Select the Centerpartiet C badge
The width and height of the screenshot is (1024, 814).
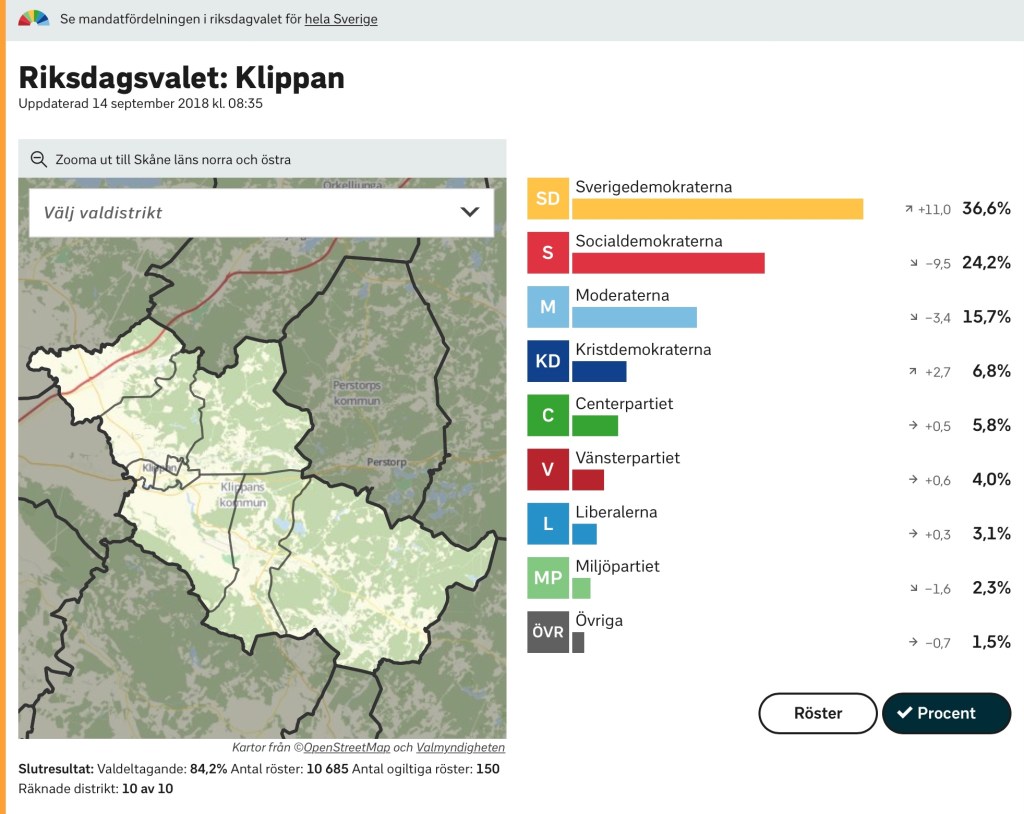coord(548,415)
